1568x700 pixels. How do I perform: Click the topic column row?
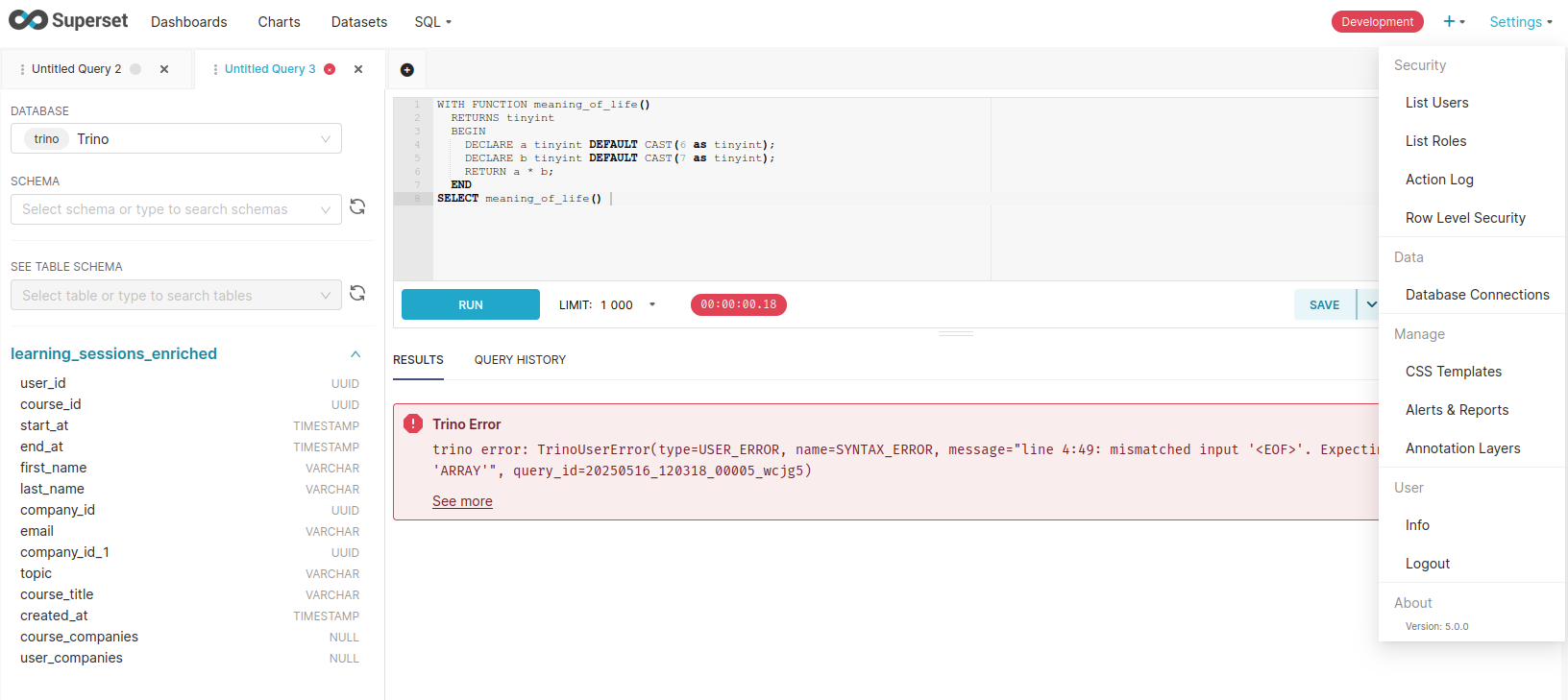[189, 573]
